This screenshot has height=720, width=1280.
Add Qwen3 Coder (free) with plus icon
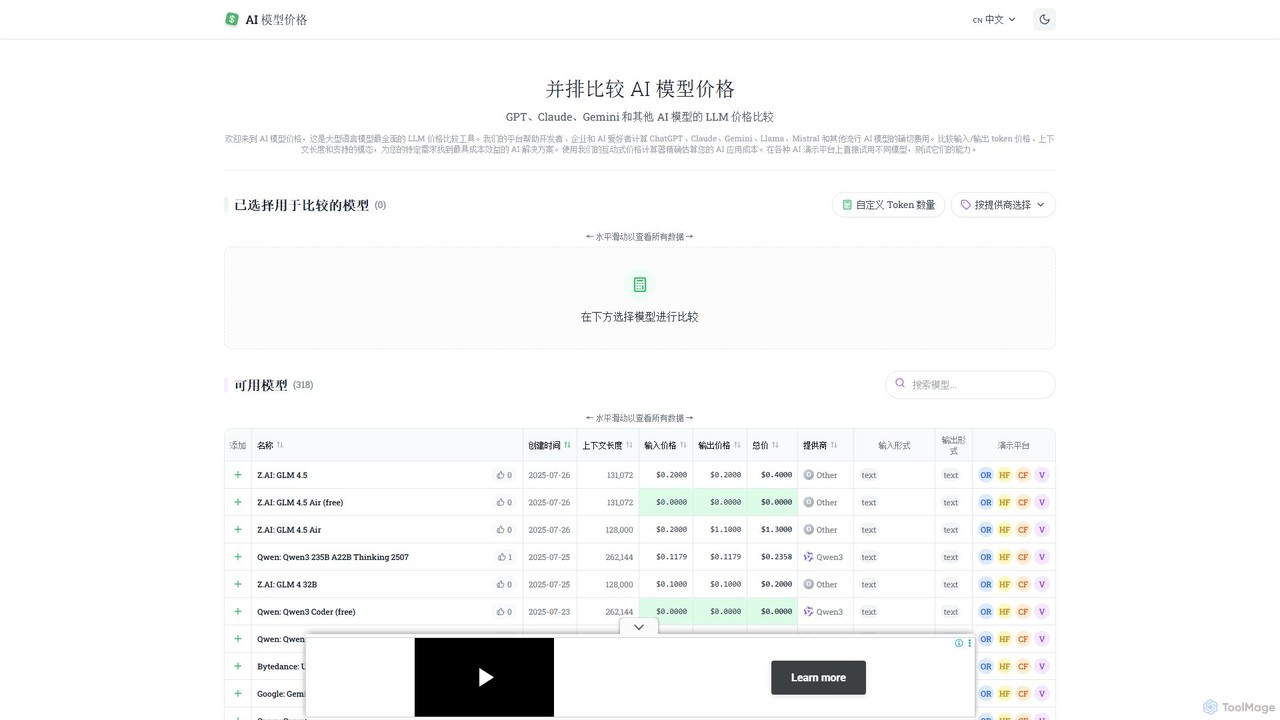(238, 611)
